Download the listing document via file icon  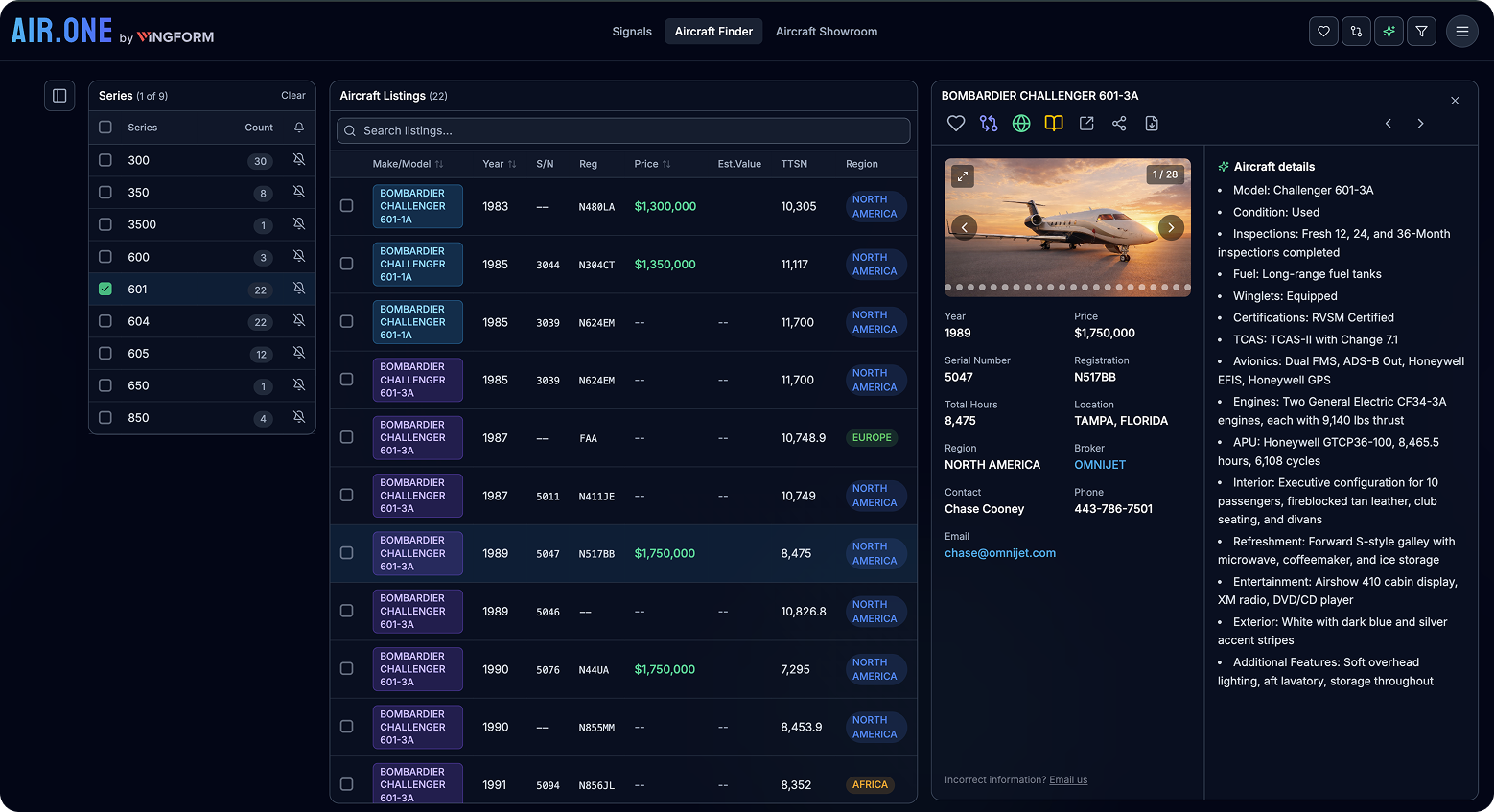[x=1151, y=123]
